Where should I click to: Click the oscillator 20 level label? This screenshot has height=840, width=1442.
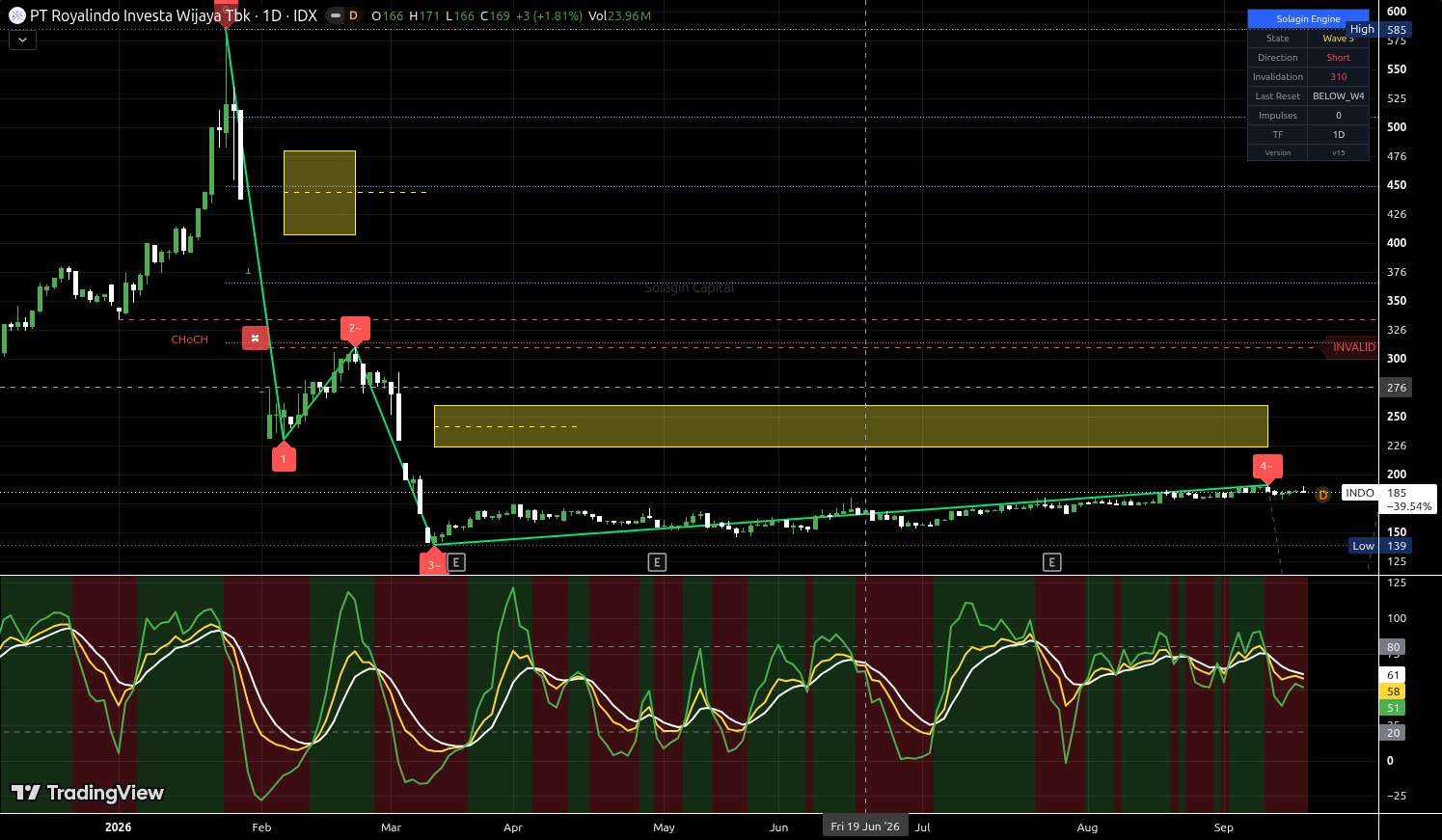pyautogui.click(x=1394, y=733)
